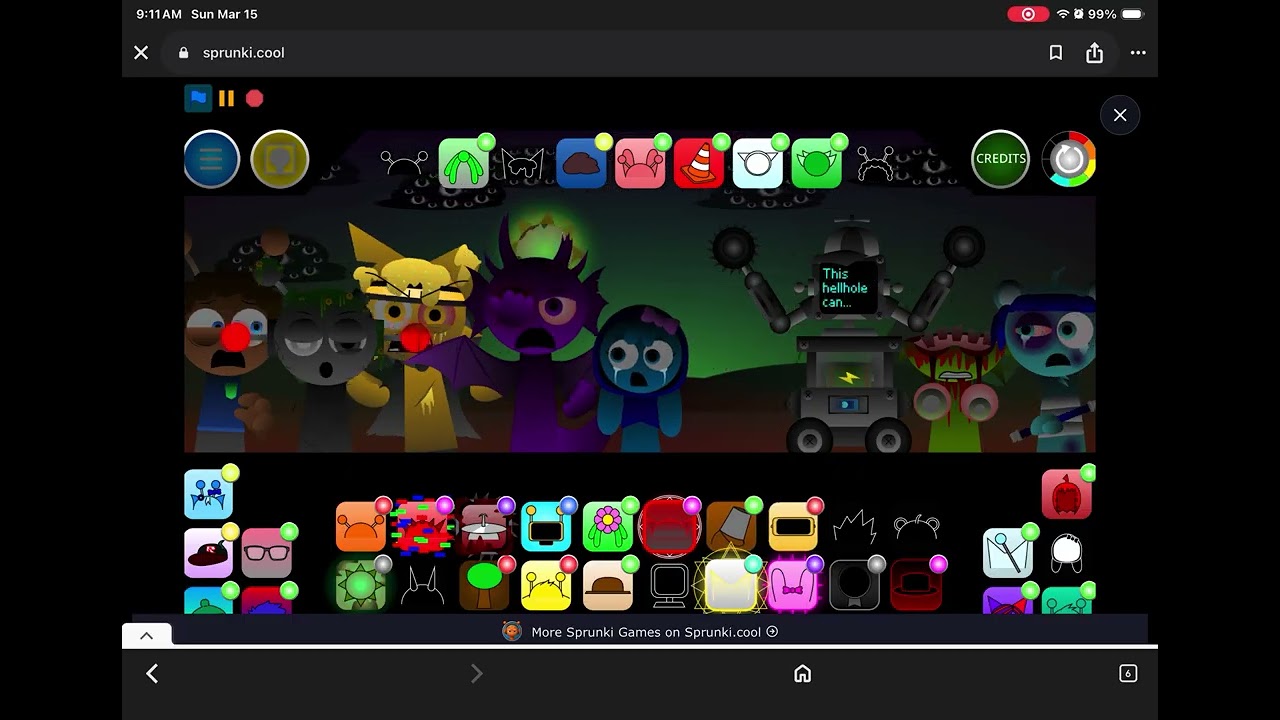1280x720 pixels.
Task: Select the white cat-ear outline icon
Action: coord(758,163)
